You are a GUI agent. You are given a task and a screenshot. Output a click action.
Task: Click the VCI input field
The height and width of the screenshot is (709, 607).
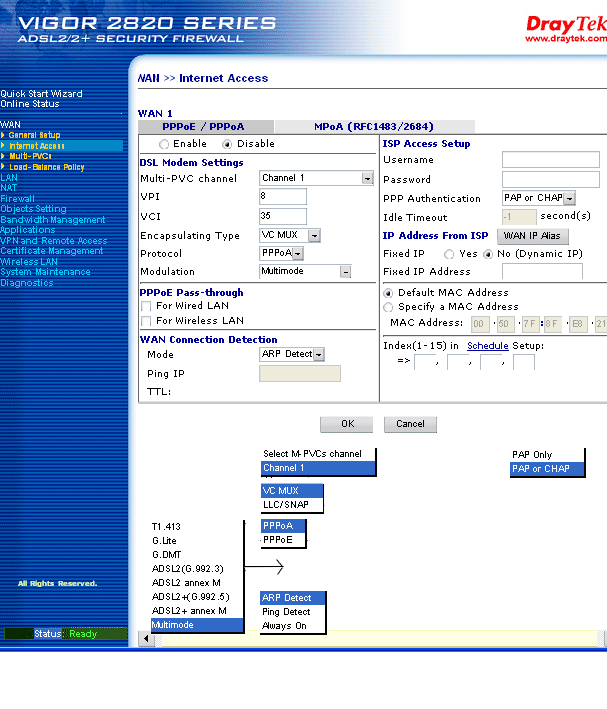click(x=283, y=216)
